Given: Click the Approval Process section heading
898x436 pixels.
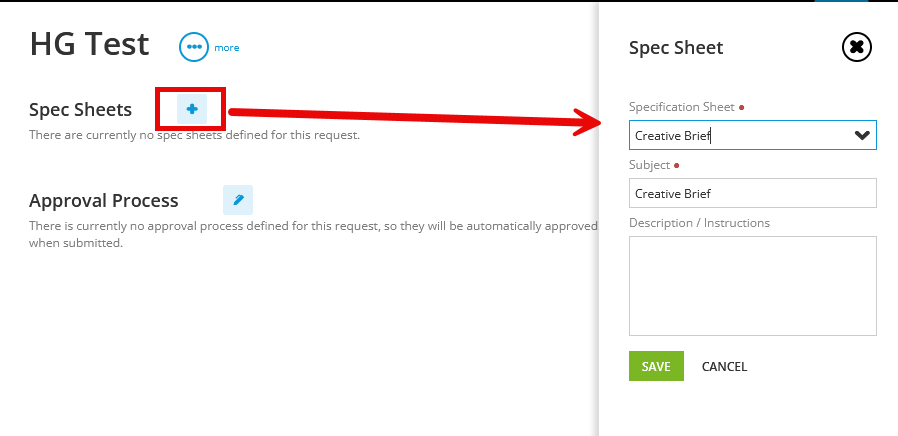Looking at the screenshot, I should pos(104,201).
